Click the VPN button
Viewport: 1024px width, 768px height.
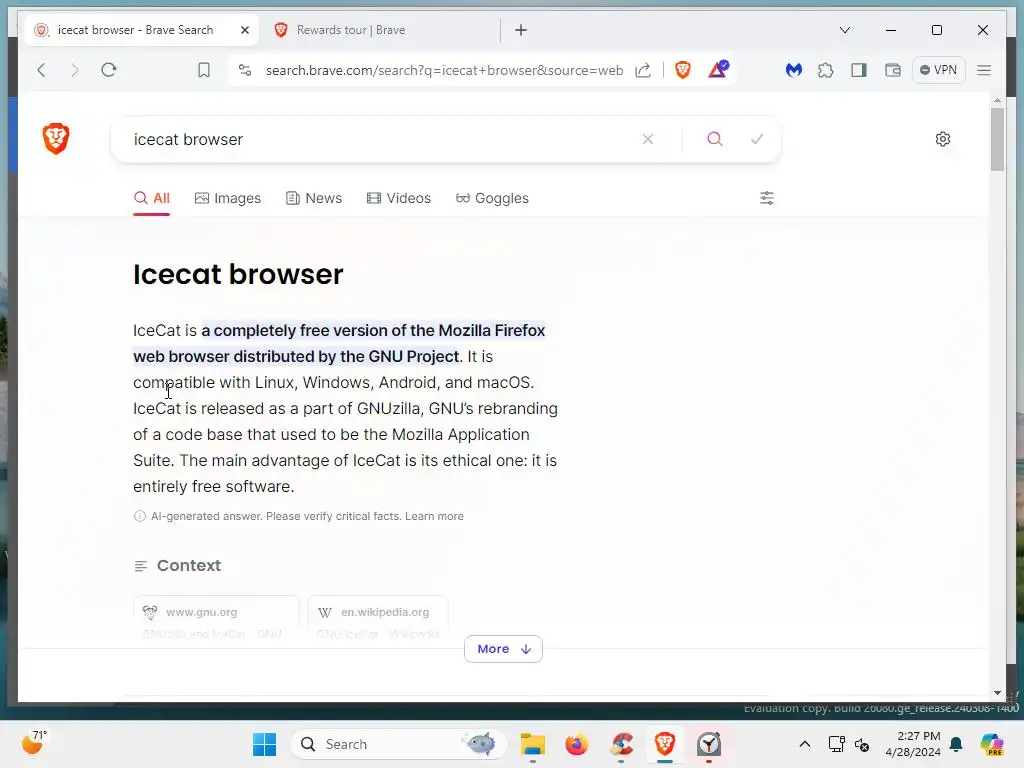click(x=938, y=70)
